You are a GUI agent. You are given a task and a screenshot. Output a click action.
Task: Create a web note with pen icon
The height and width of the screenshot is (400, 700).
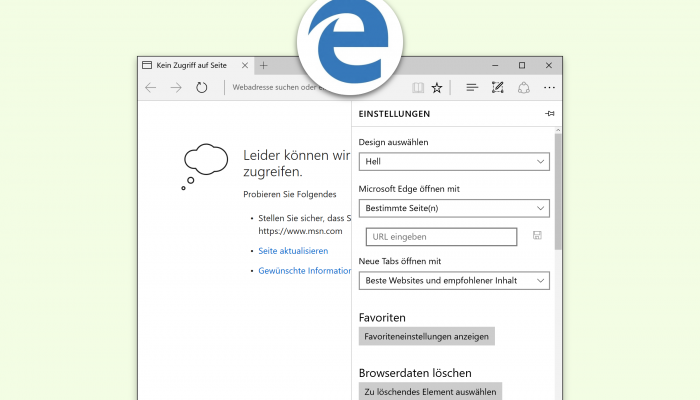pyautogui.click(x=497, y=88)
